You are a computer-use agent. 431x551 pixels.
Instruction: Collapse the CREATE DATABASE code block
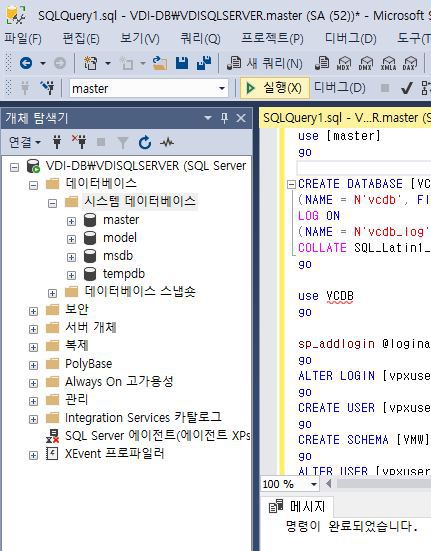[x=291, y=184]
